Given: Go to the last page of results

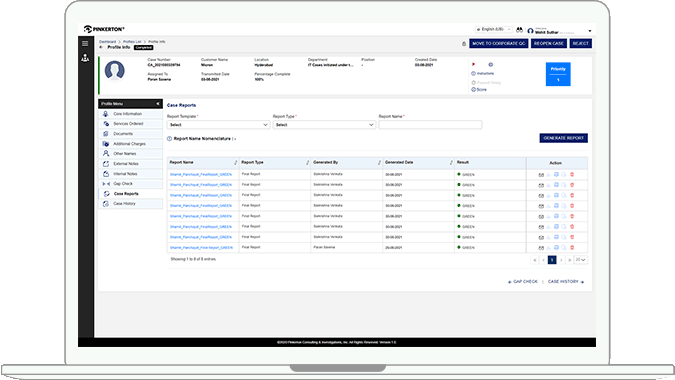Looking at the screenshot, I should 570,260.
